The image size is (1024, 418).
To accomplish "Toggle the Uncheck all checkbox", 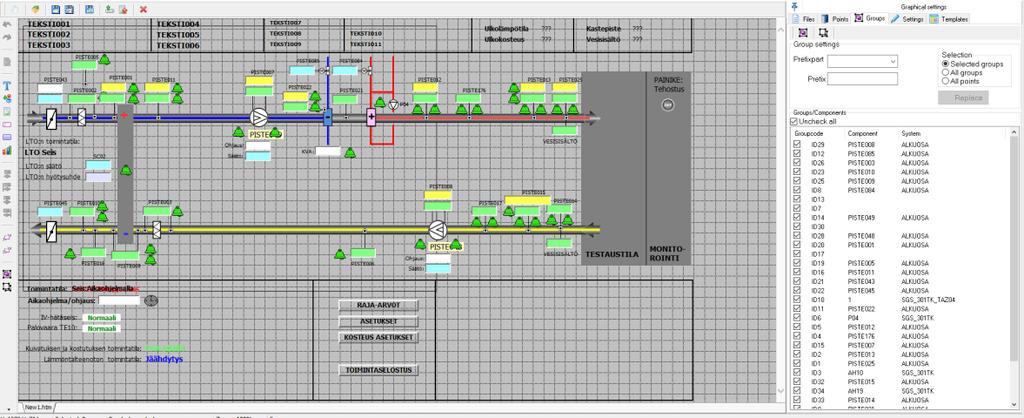I will [x=794, y=121].
